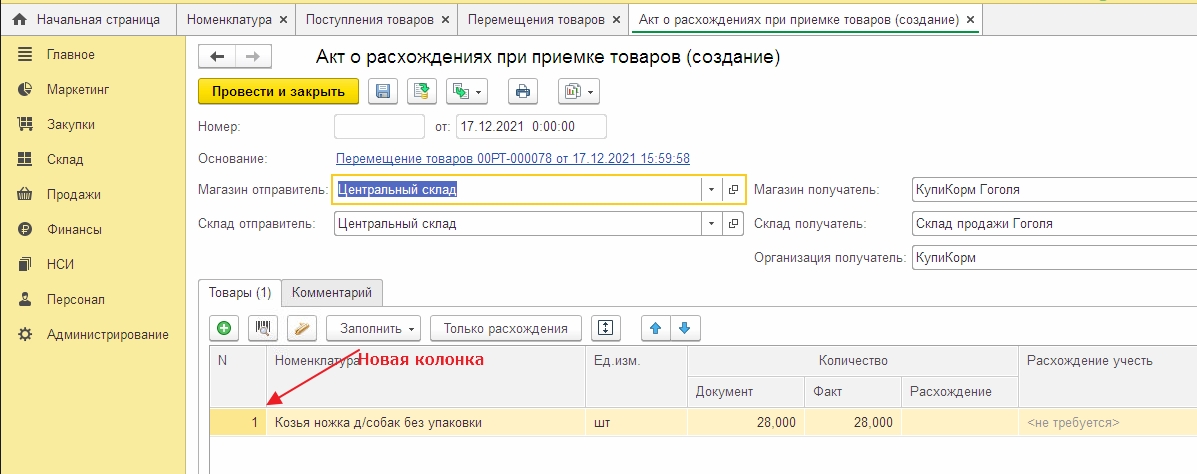Expand Склад отправитель dropdown list
Screen dimensions: 1197x474
click(710, 224)
